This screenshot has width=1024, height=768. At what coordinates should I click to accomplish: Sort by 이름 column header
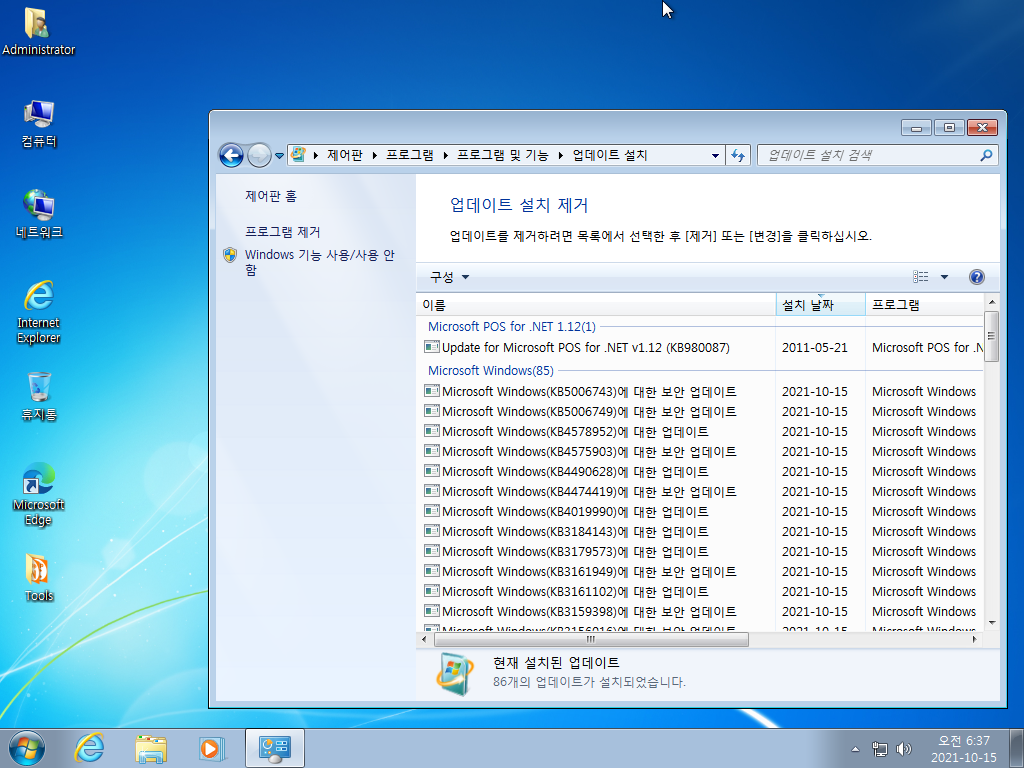[x=596, y=305]
